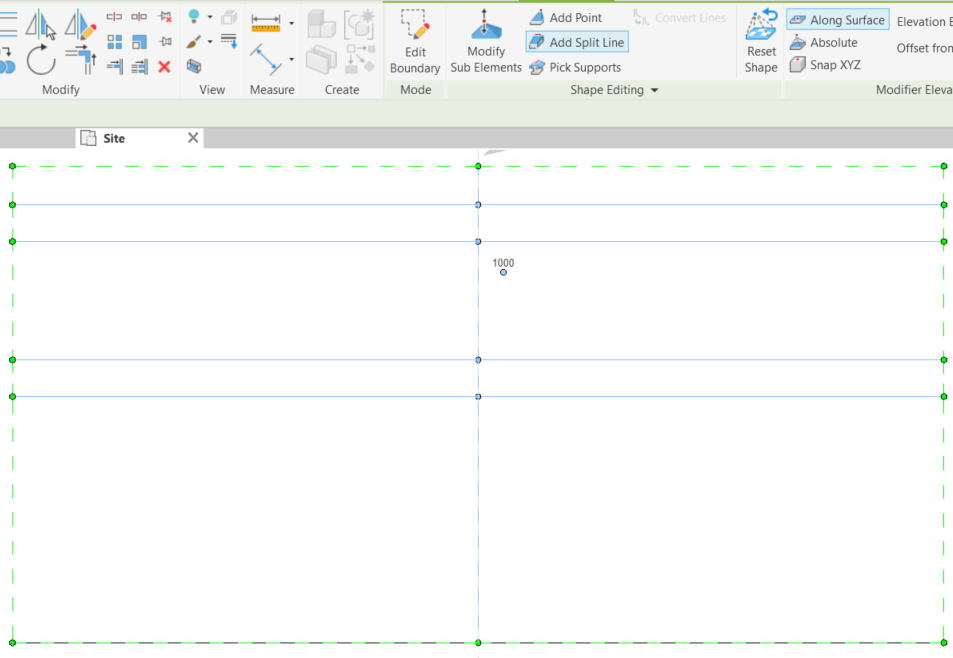This screenshot has height=658, width=953.
Task: Select the Split with Gap tool
Action: [139, 17]
